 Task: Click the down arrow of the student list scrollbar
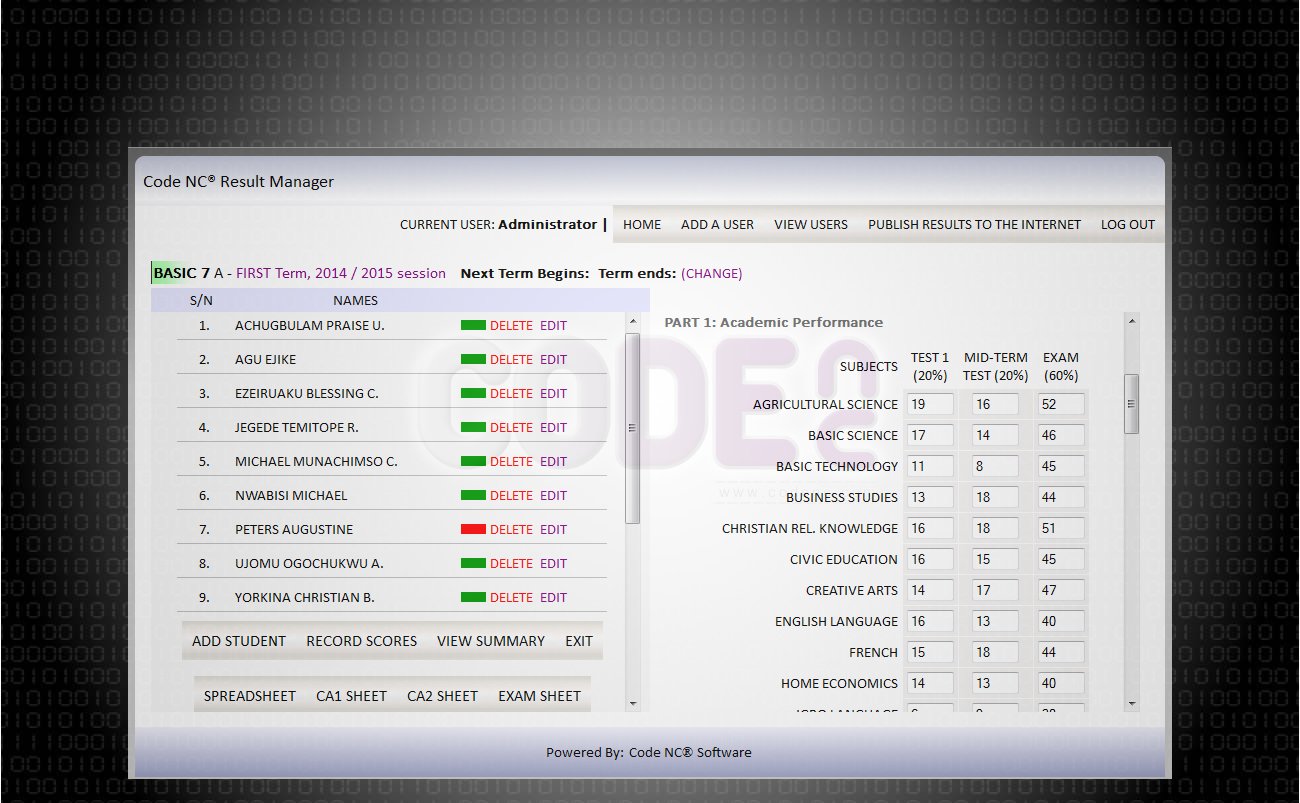pos(632,703)
